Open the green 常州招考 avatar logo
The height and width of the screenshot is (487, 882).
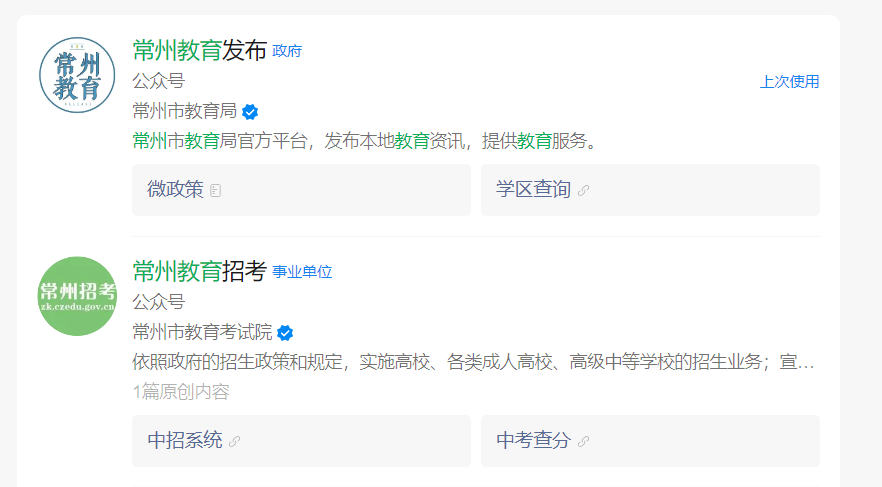point(77,296)
